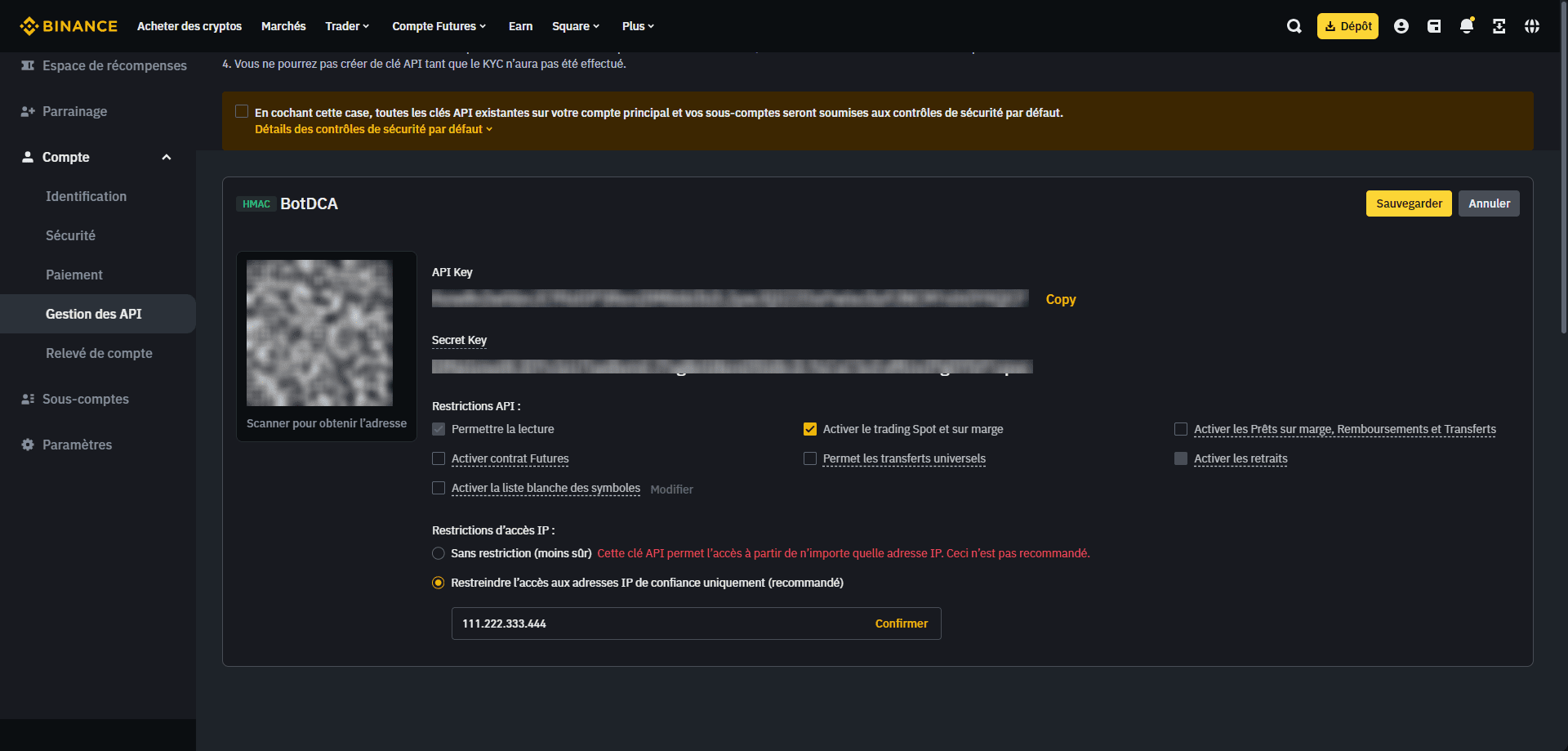Click the app download icon
1568x751 pixels.
pyautogui.click(x=1499, y=26)
